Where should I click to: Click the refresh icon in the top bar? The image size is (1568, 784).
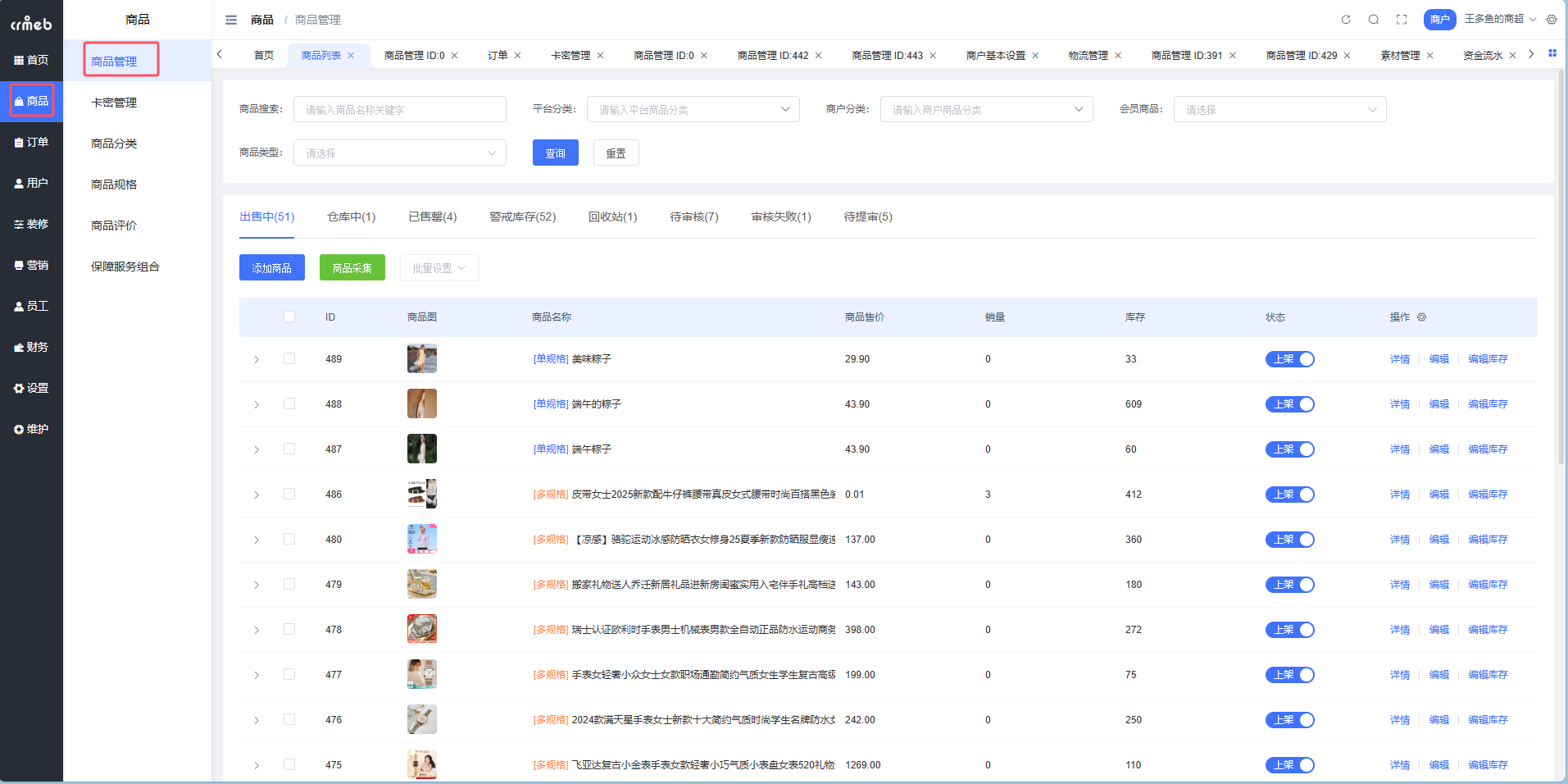(x=1345, y=19)
